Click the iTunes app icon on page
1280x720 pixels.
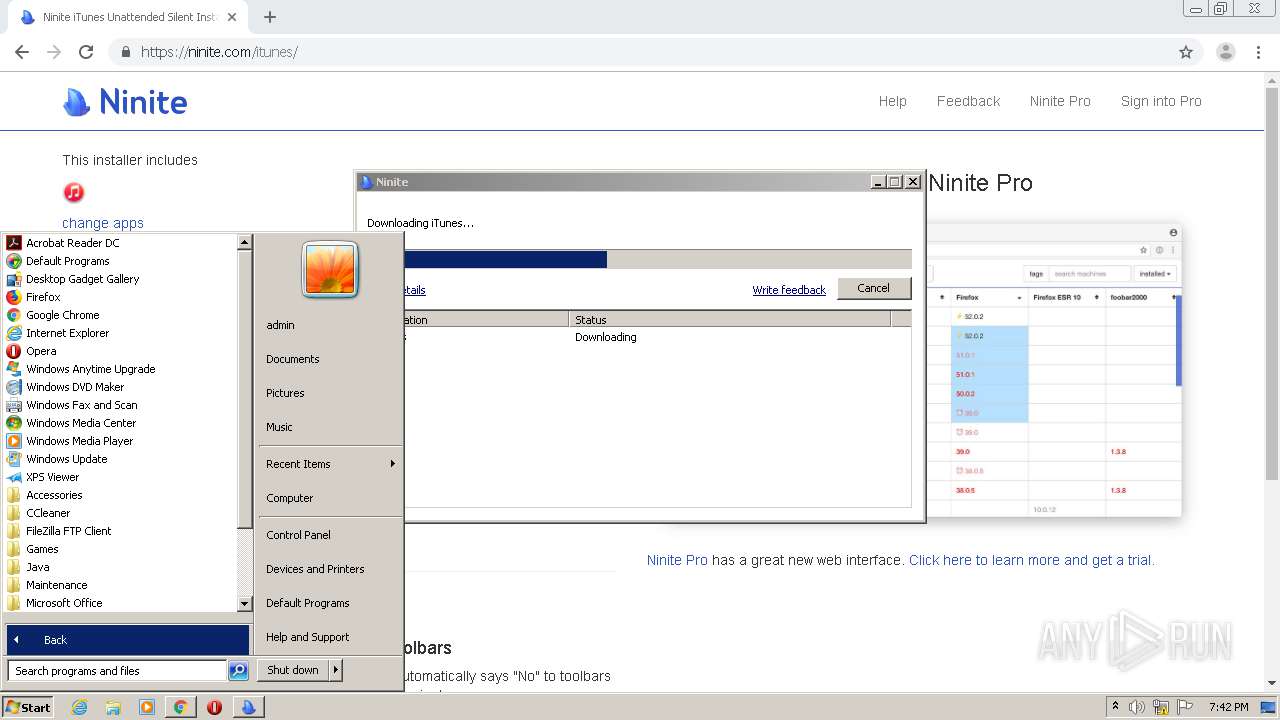pyautogui.click(x=73, y=192)
